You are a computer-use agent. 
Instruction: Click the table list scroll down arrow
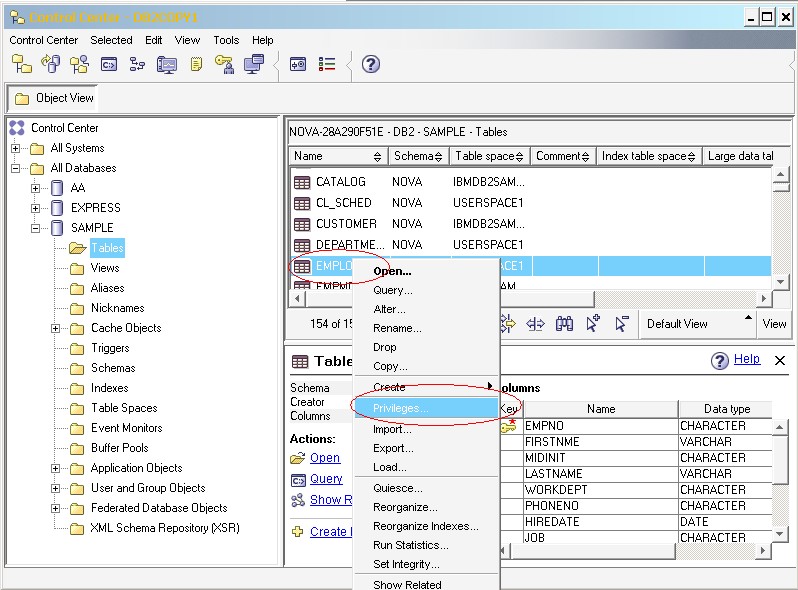point(780,282)
